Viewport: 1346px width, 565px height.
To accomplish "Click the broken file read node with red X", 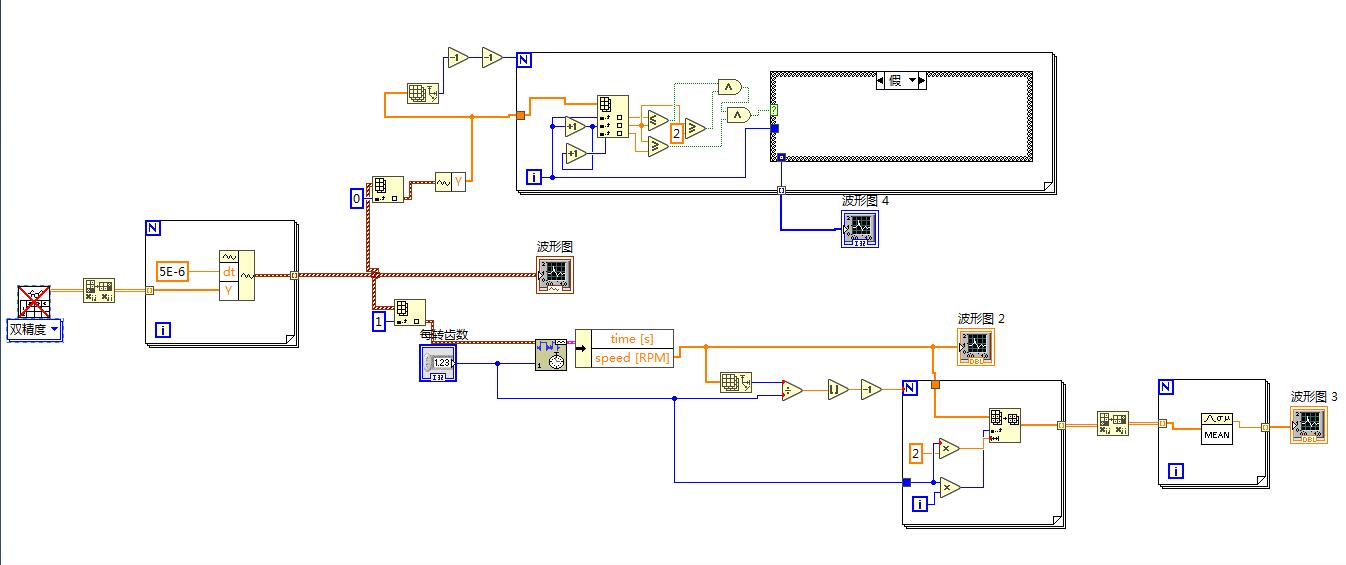I will point(35,301).
